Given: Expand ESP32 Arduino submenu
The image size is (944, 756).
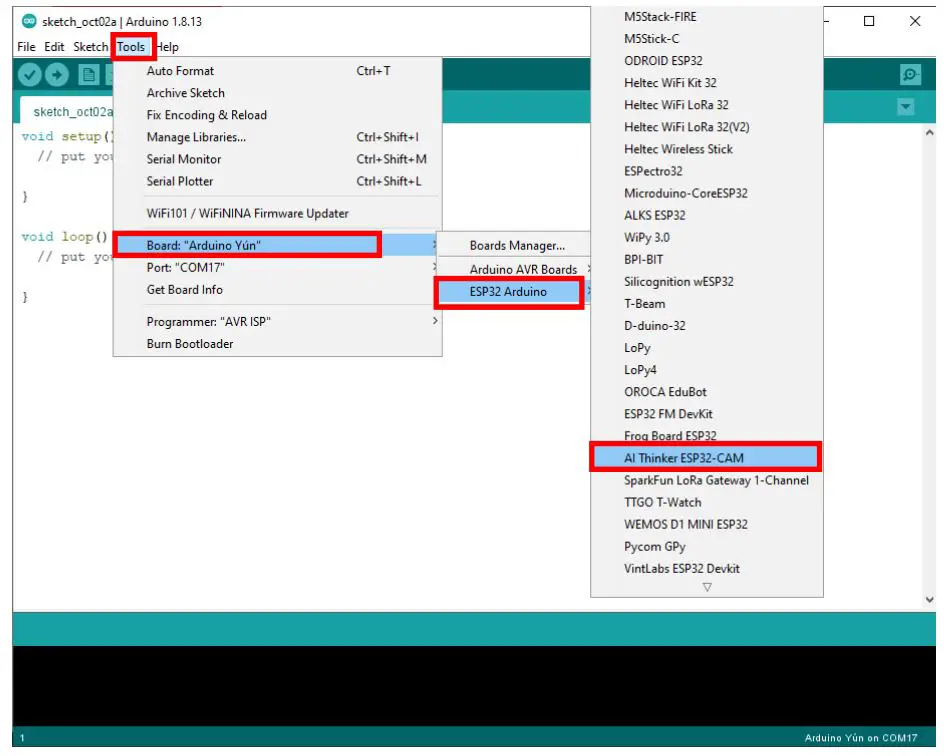Looking at the screenshot, I should point(514,292).
